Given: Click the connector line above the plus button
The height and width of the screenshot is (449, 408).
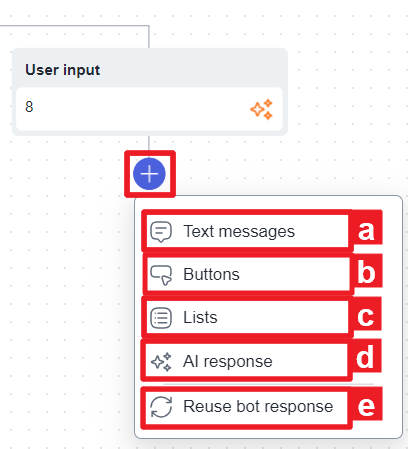Looking at the screenshot, I should (x=149, y=143).
